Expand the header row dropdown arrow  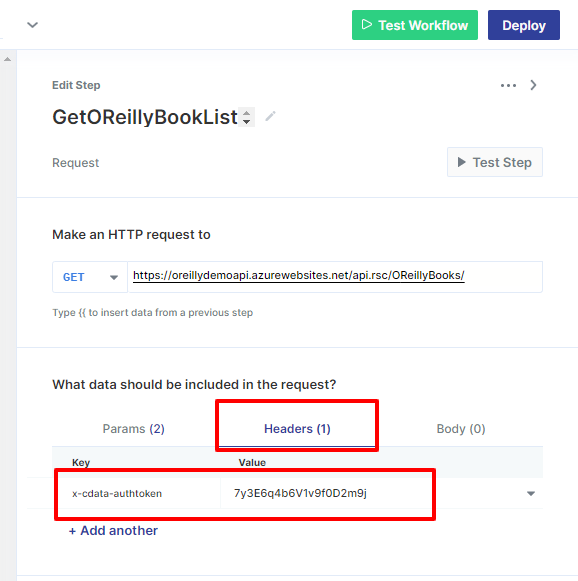[531, 494]
